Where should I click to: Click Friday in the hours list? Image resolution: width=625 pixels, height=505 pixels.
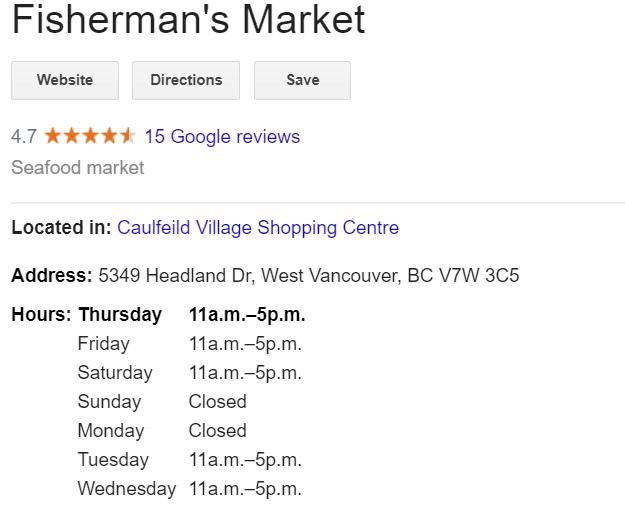click(104, 343)
